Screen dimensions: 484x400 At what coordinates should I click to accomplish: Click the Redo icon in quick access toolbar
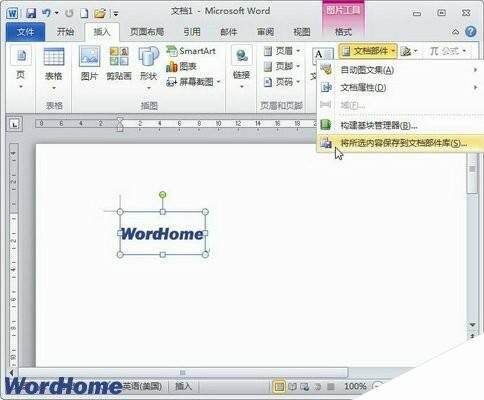(69, 13)
